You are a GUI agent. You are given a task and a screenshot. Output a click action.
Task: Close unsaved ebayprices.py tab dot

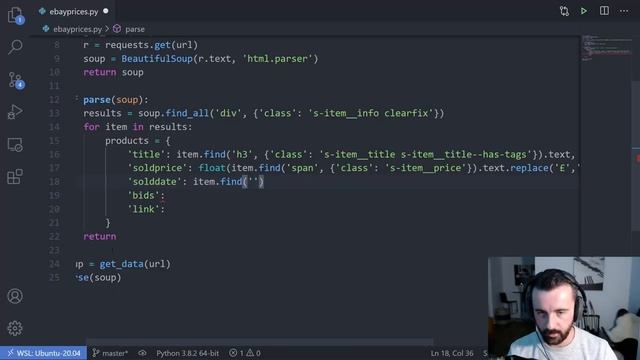point(106,11)
